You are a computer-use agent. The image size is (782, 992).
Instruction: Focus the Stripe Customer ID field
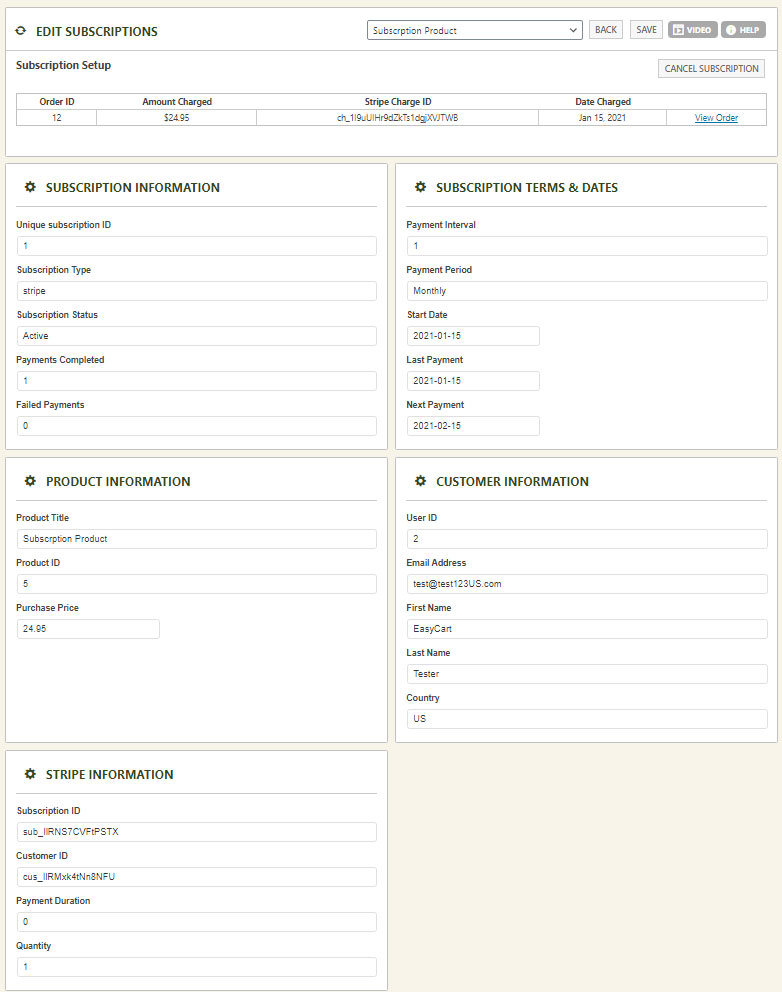196,877
